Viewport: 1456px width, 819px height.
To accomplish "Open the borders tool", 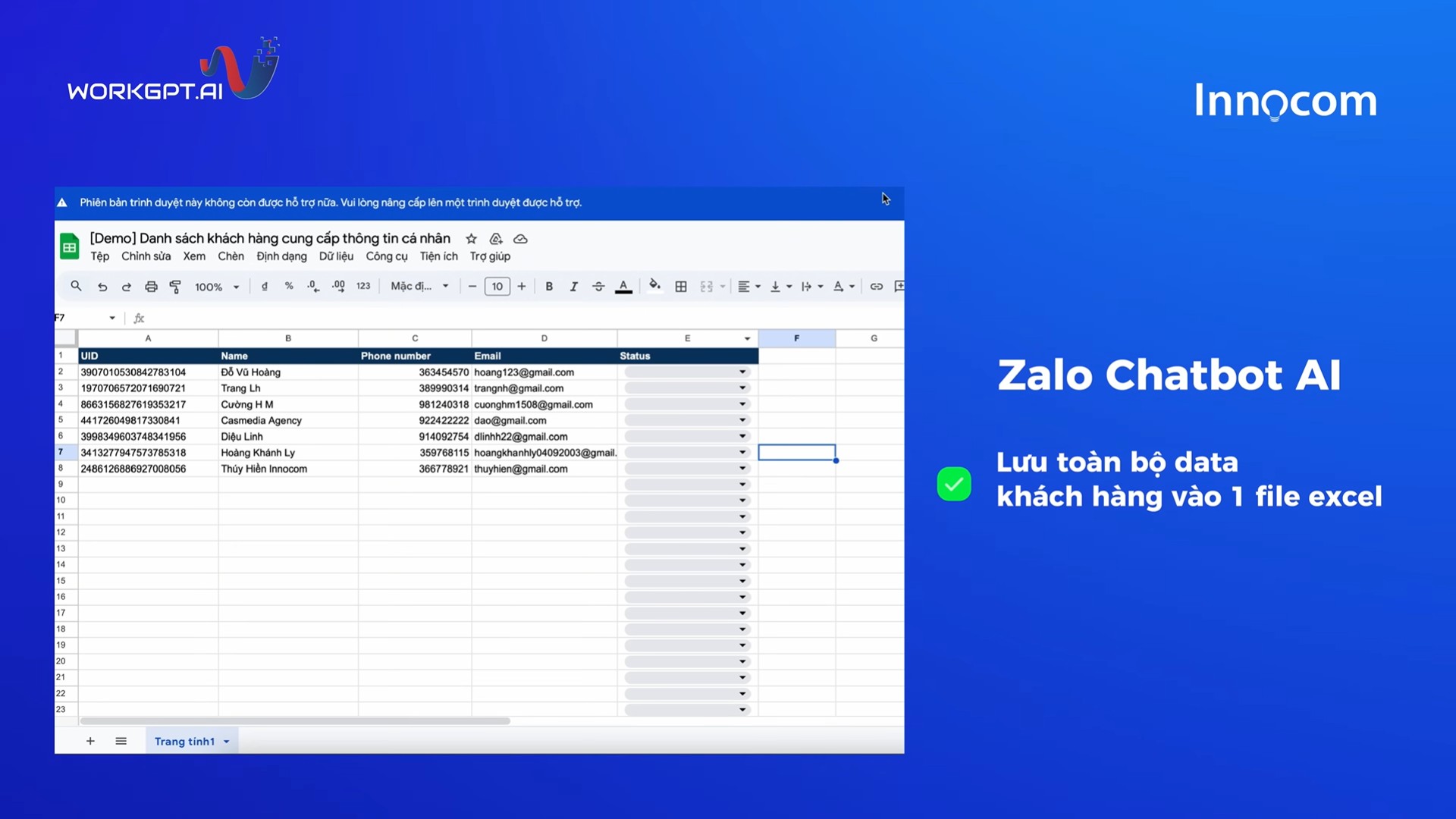I will pyautogui.click(x=680, y=286).
